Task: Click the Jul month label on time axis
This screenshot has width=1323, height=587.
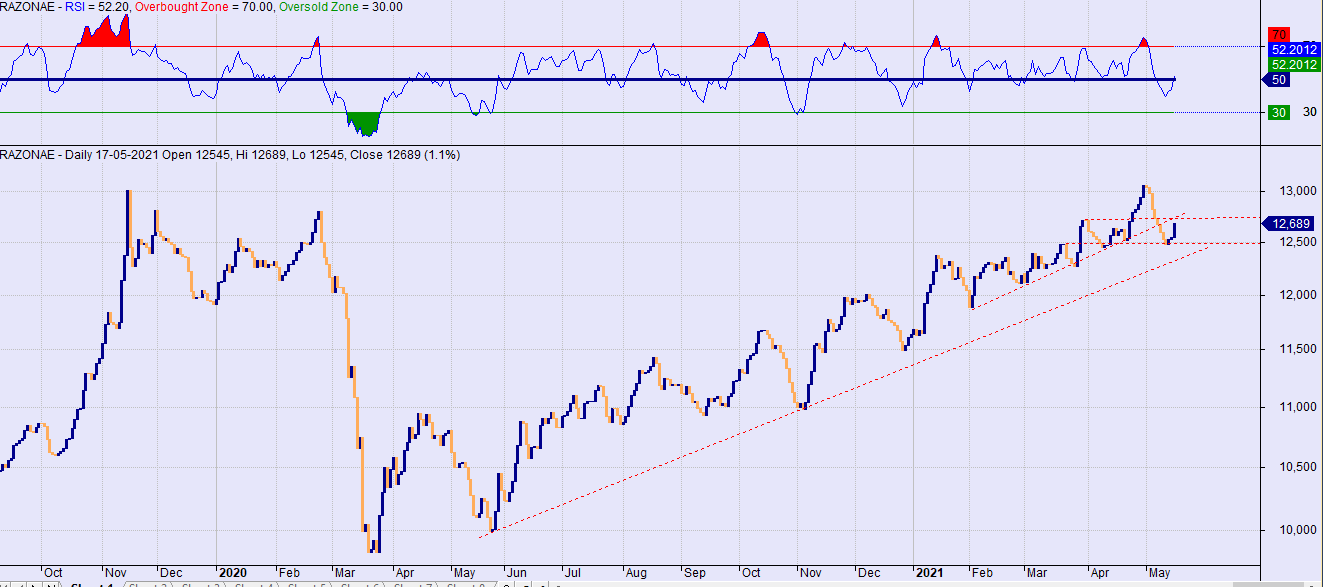Action: 574,574
